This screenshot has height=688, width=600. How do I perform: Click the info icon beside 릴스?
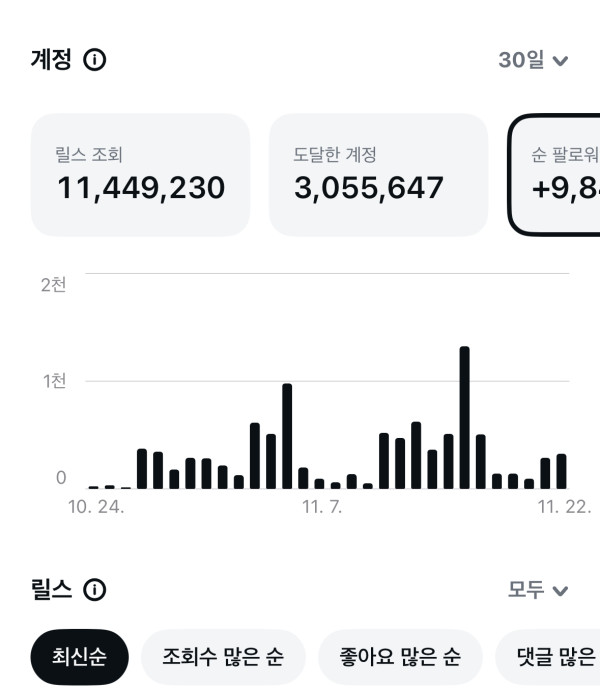point(95,590)
